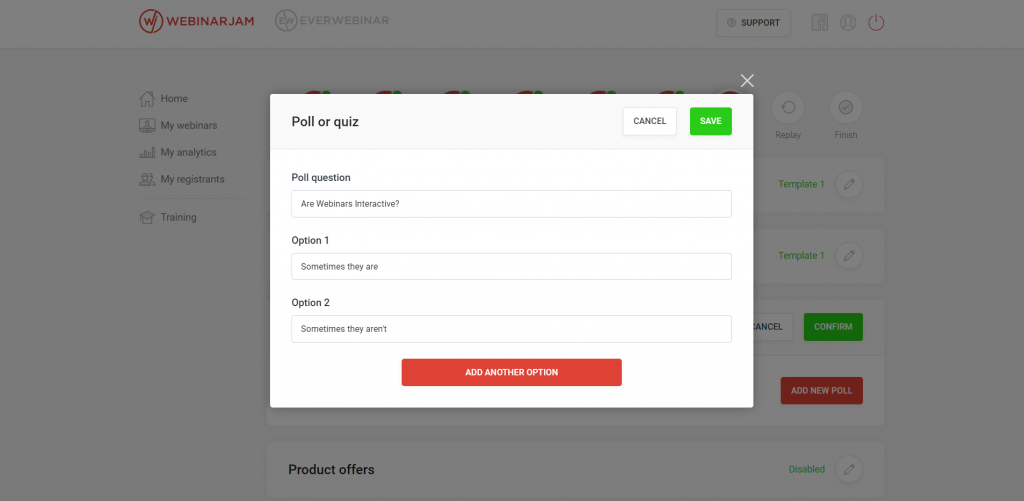
Task: Open the Training section
Action: coord(168,217)
